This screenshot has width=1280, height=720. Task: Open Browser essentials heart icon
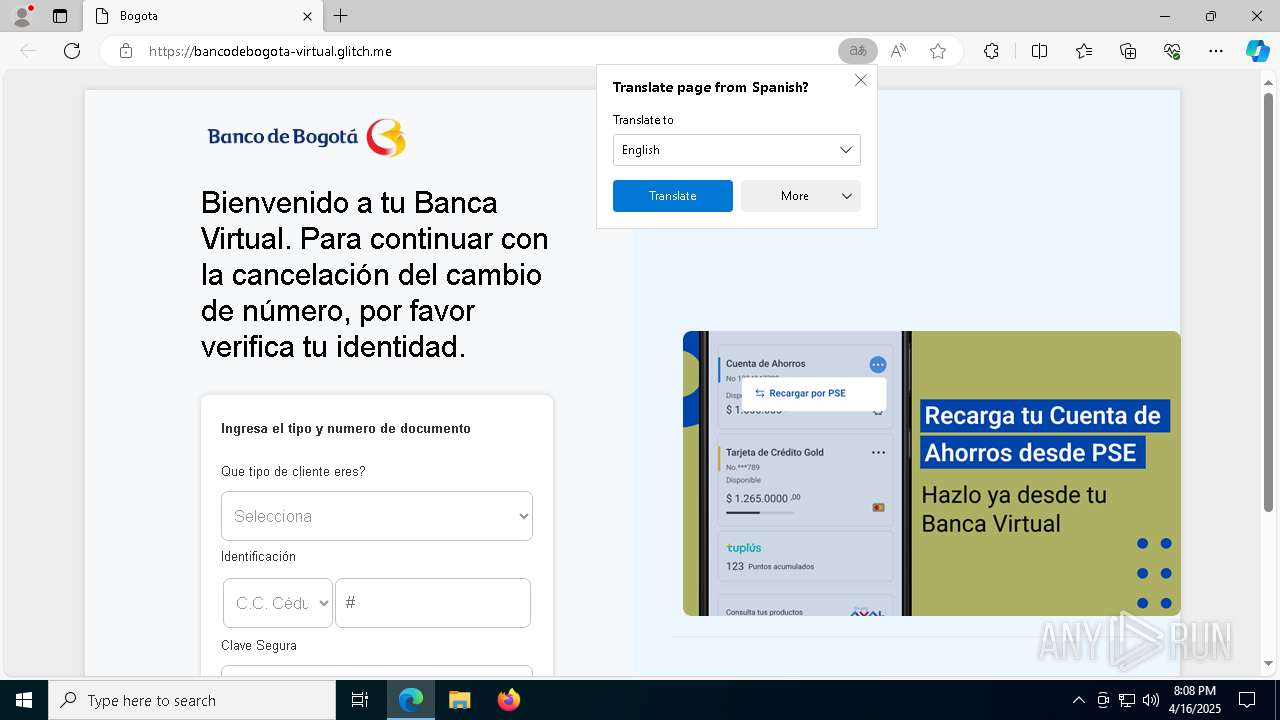1172,51
